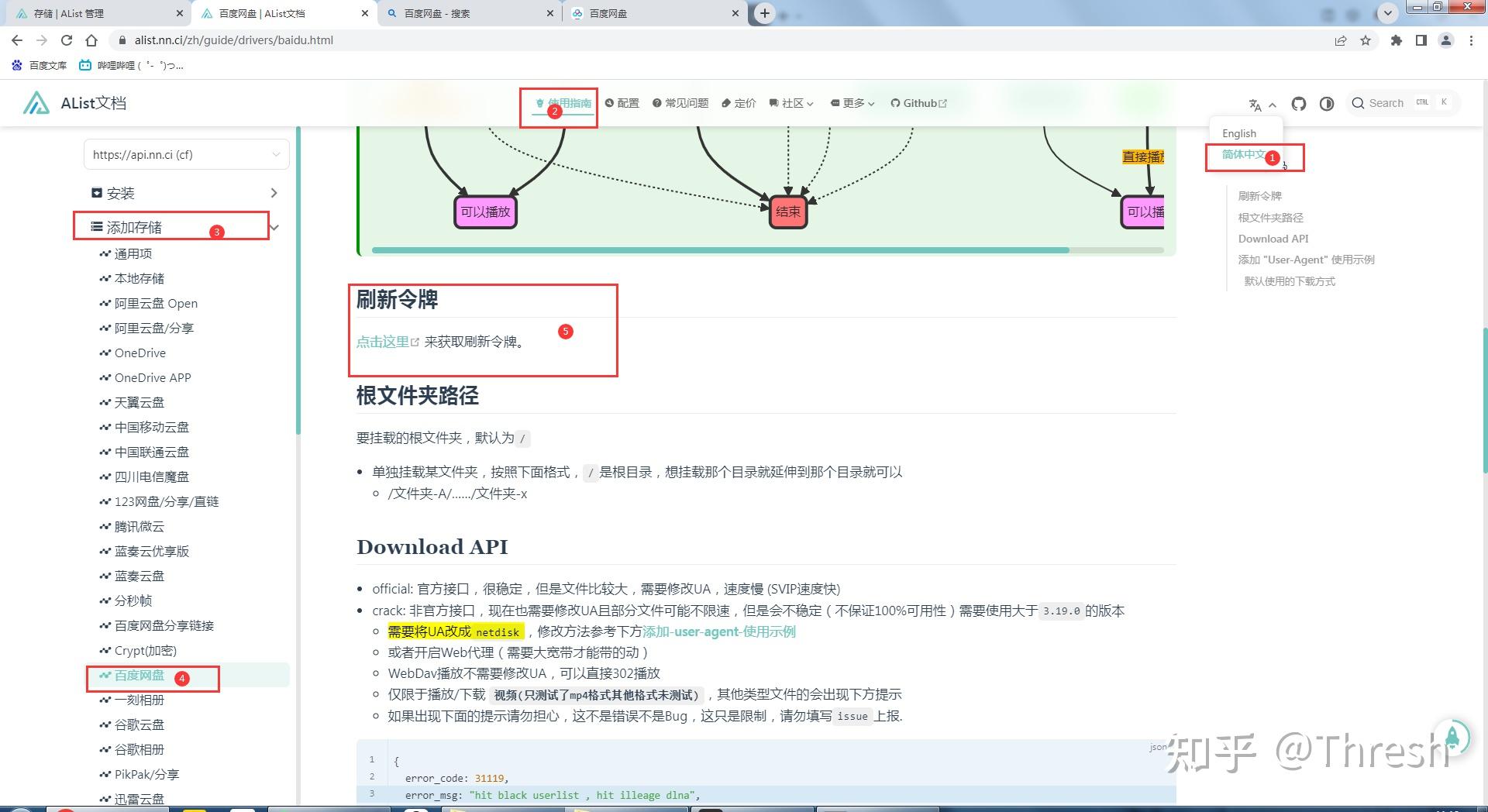The height and width of the screenshot is (812, 1488).
Task: Click the browser home icon
Action: (x=91, y=40)
